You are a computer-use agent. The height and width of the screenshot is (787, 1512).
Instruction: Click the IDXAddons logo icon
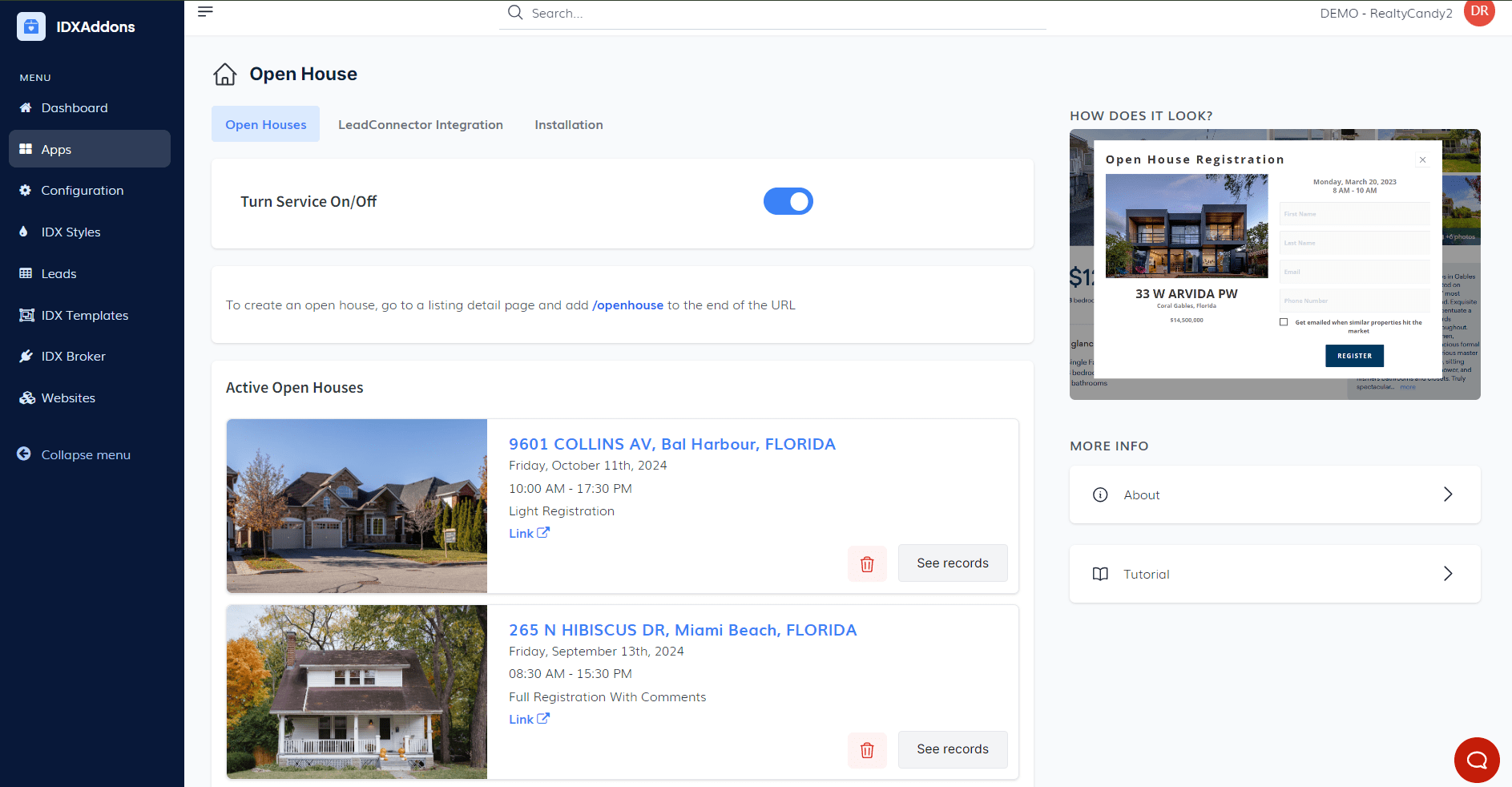point(31,26)
